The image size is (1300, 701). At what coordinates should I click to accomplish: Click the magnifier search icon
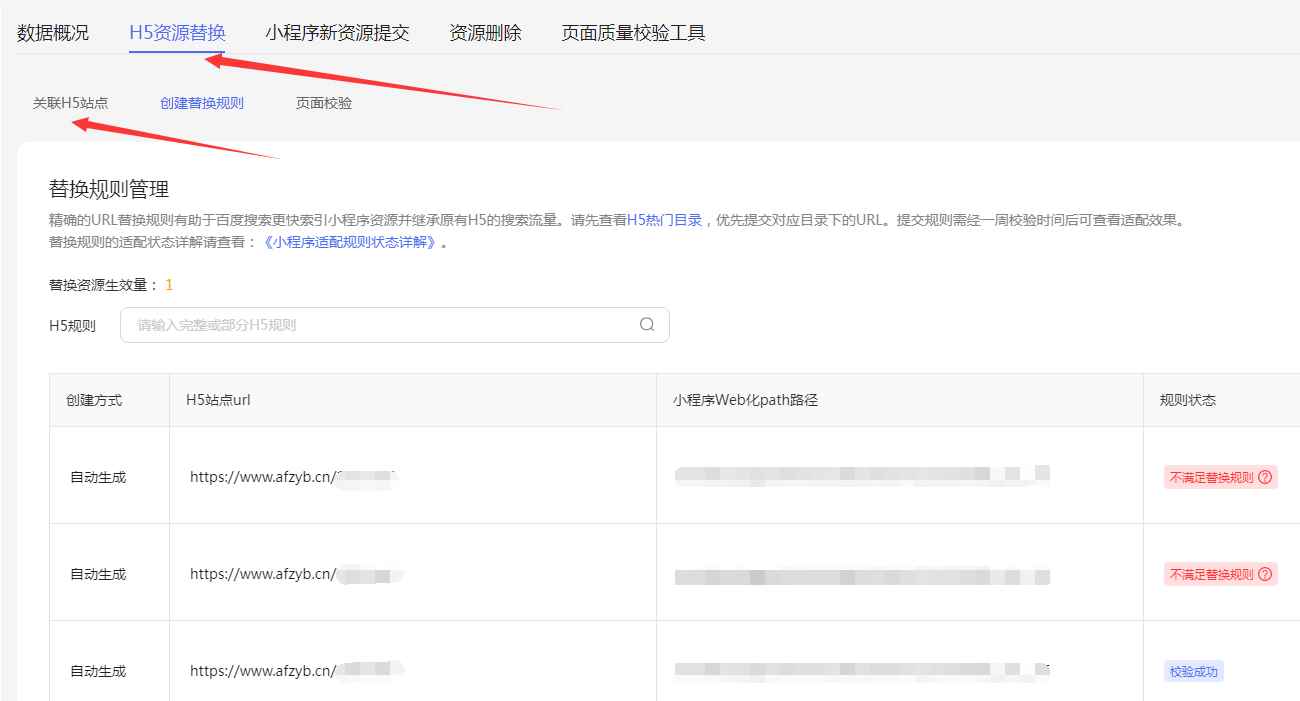(x=647, y=325)
